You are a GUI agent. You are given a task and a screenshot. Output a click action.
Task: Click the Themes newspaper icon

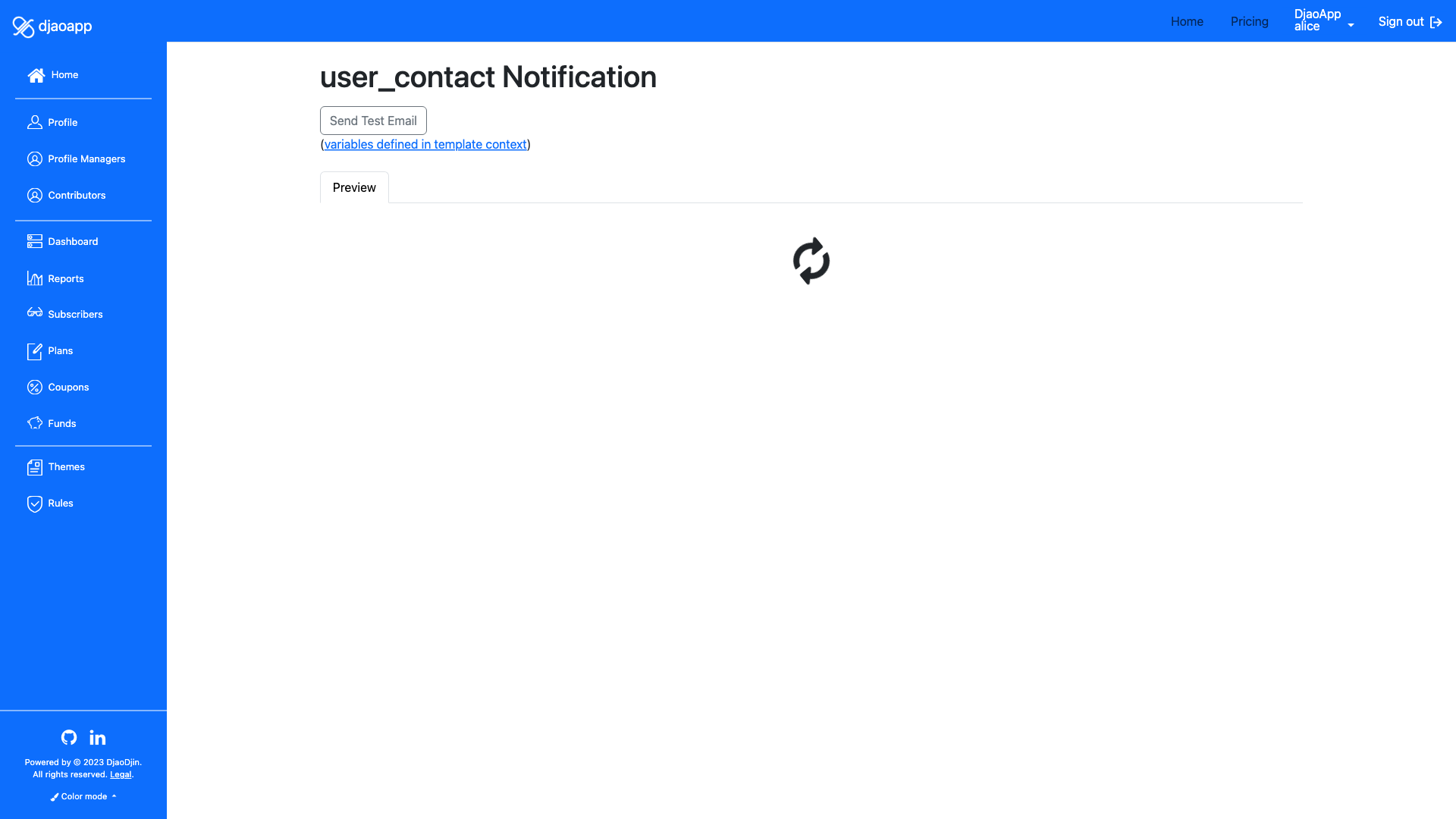[35, 467]
